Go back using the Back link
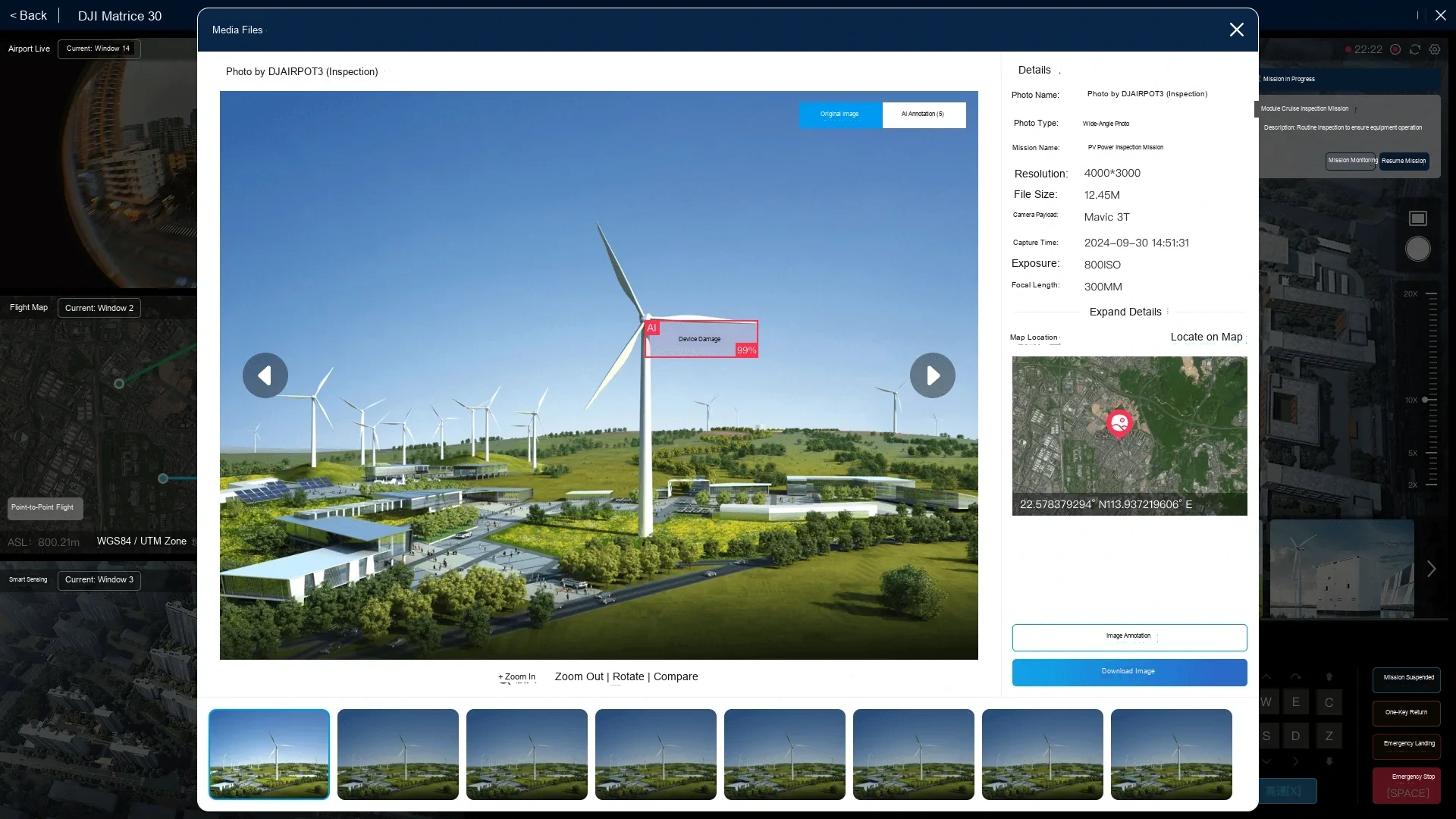 point(28,15)
